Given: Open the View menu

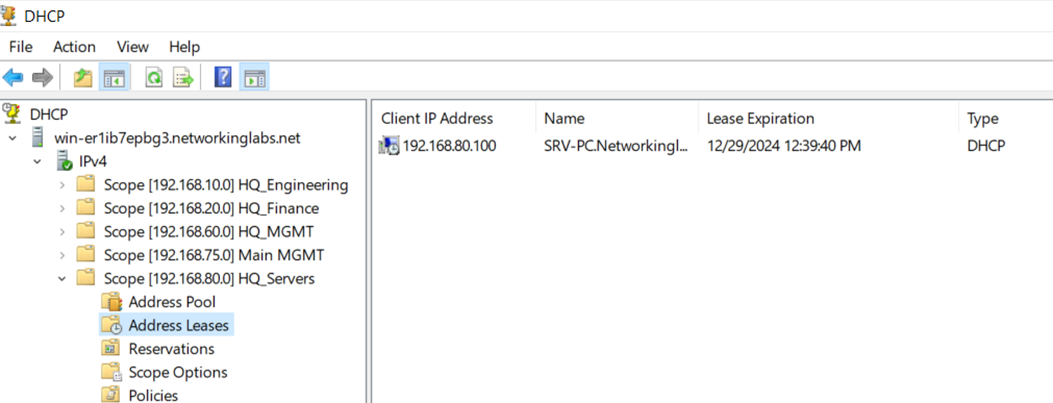Looking at the screenshot, I should 132,47.
